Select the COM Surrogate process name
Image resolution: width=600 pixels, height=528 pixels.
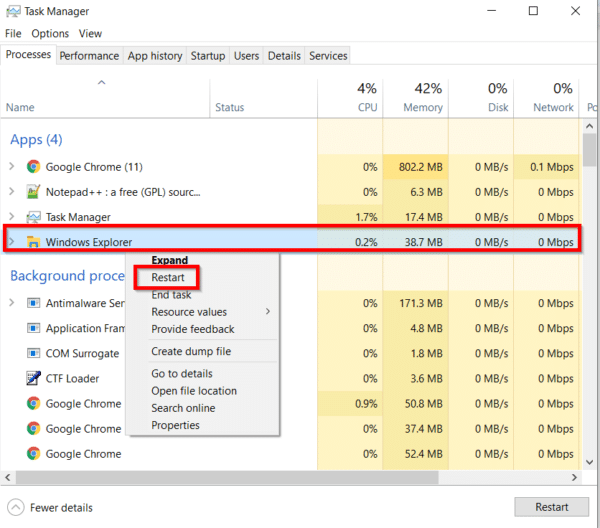tap(82, 354)
